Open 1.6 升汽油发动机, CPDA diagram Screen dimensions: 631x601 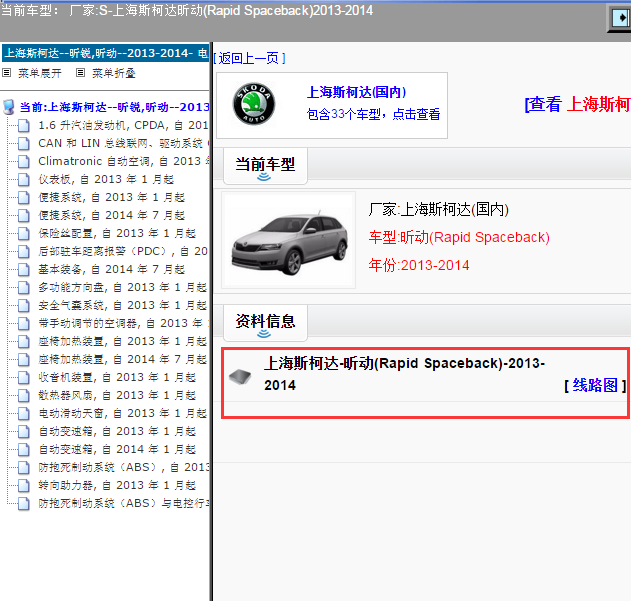point(123,126)
